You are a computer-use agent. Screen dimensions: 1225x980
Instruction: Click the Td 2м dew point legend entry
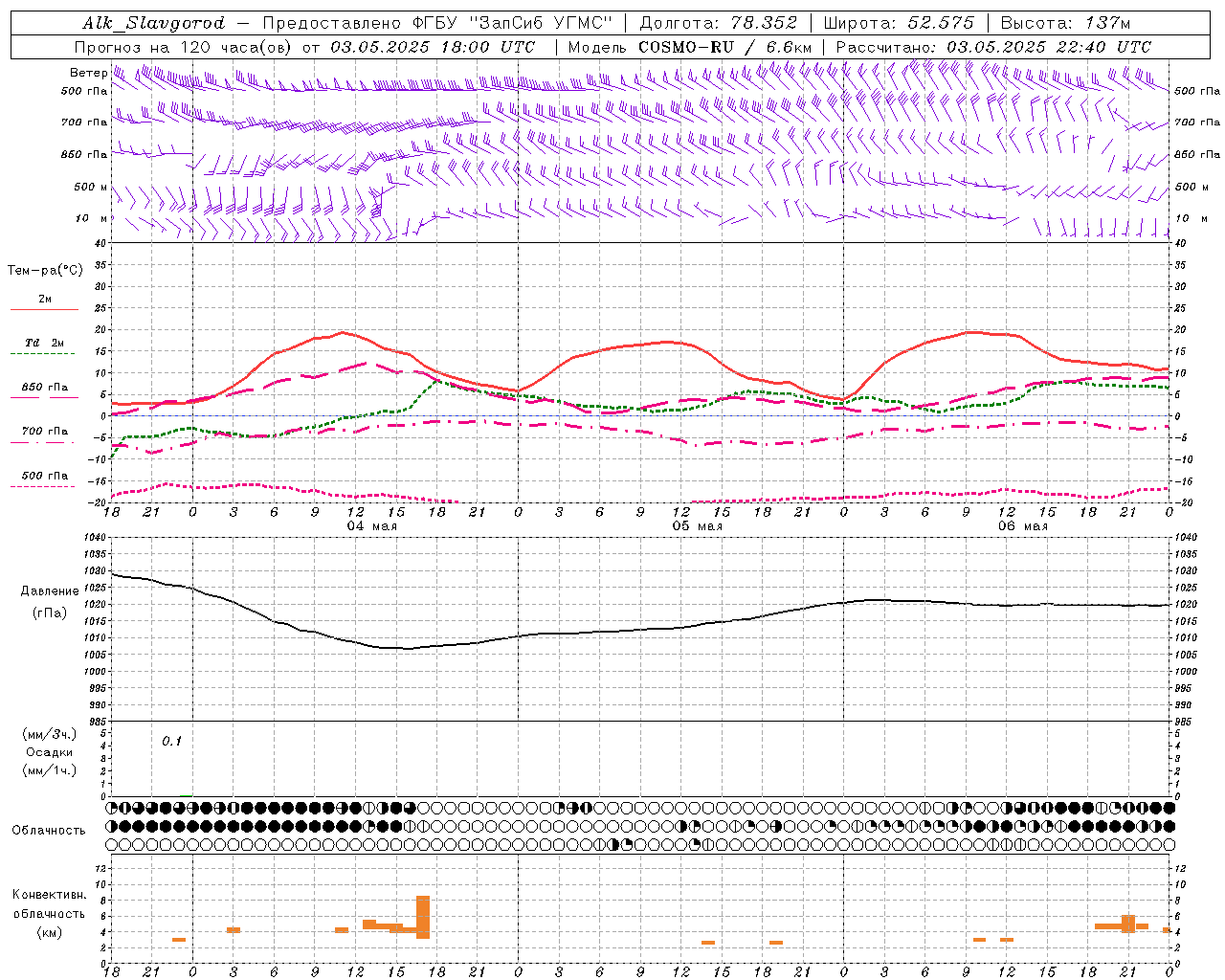[x=44, y=343]
